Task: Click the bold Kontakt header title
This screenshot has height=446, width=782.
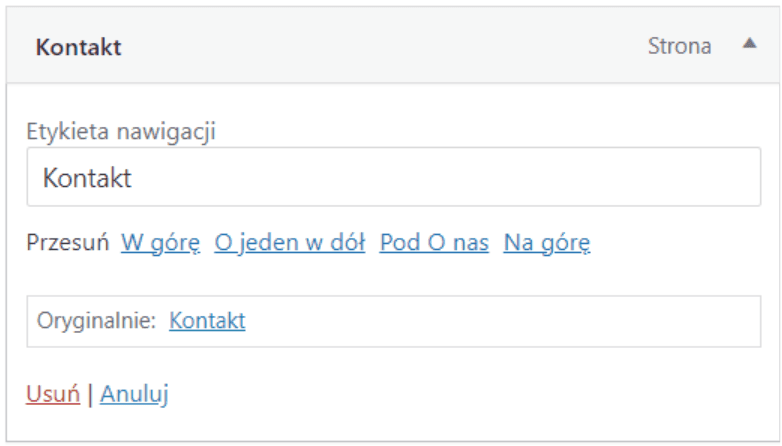Action: (79, 47)
